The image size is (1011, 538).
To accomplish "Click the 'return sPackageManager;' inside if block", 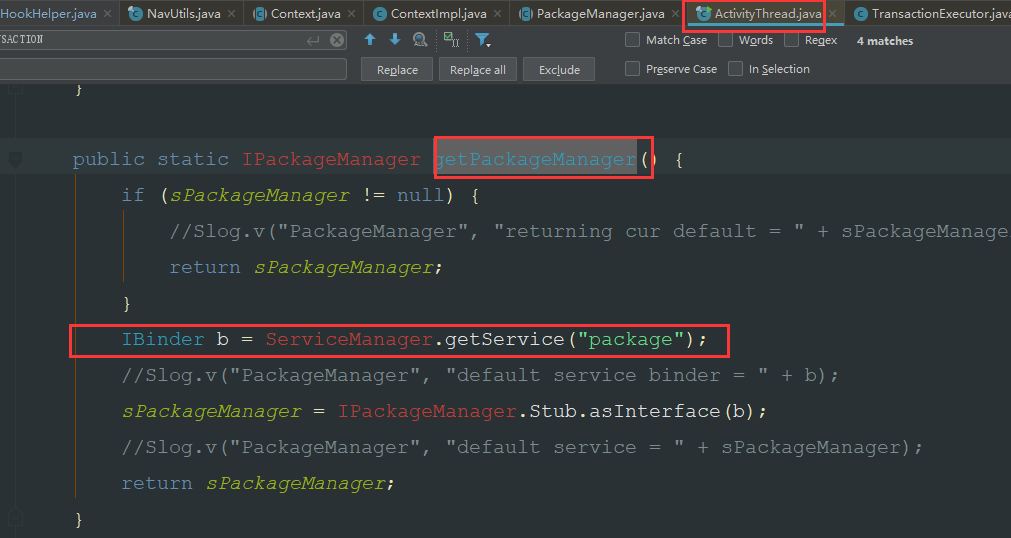I will click(306, 267).
